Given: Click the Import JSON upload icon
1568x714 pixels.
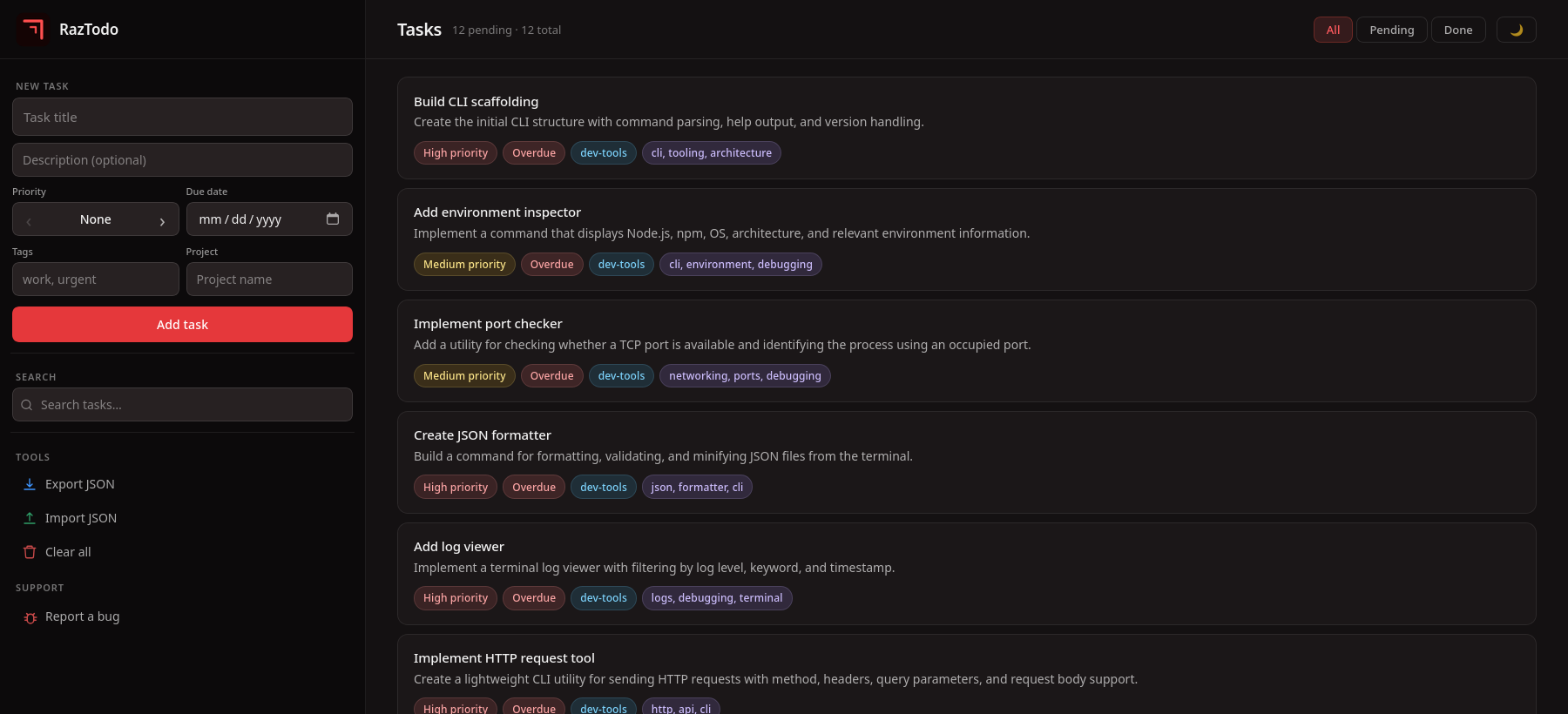Looking at the screenshot, I should click(30, 518).
